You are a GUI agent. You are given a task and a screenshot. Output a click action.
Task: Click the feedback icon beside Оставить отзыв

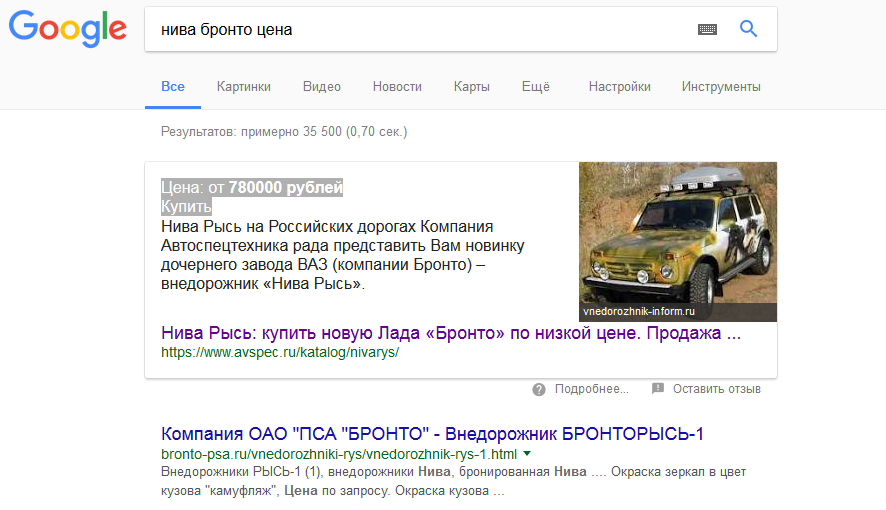pos(658,389)
